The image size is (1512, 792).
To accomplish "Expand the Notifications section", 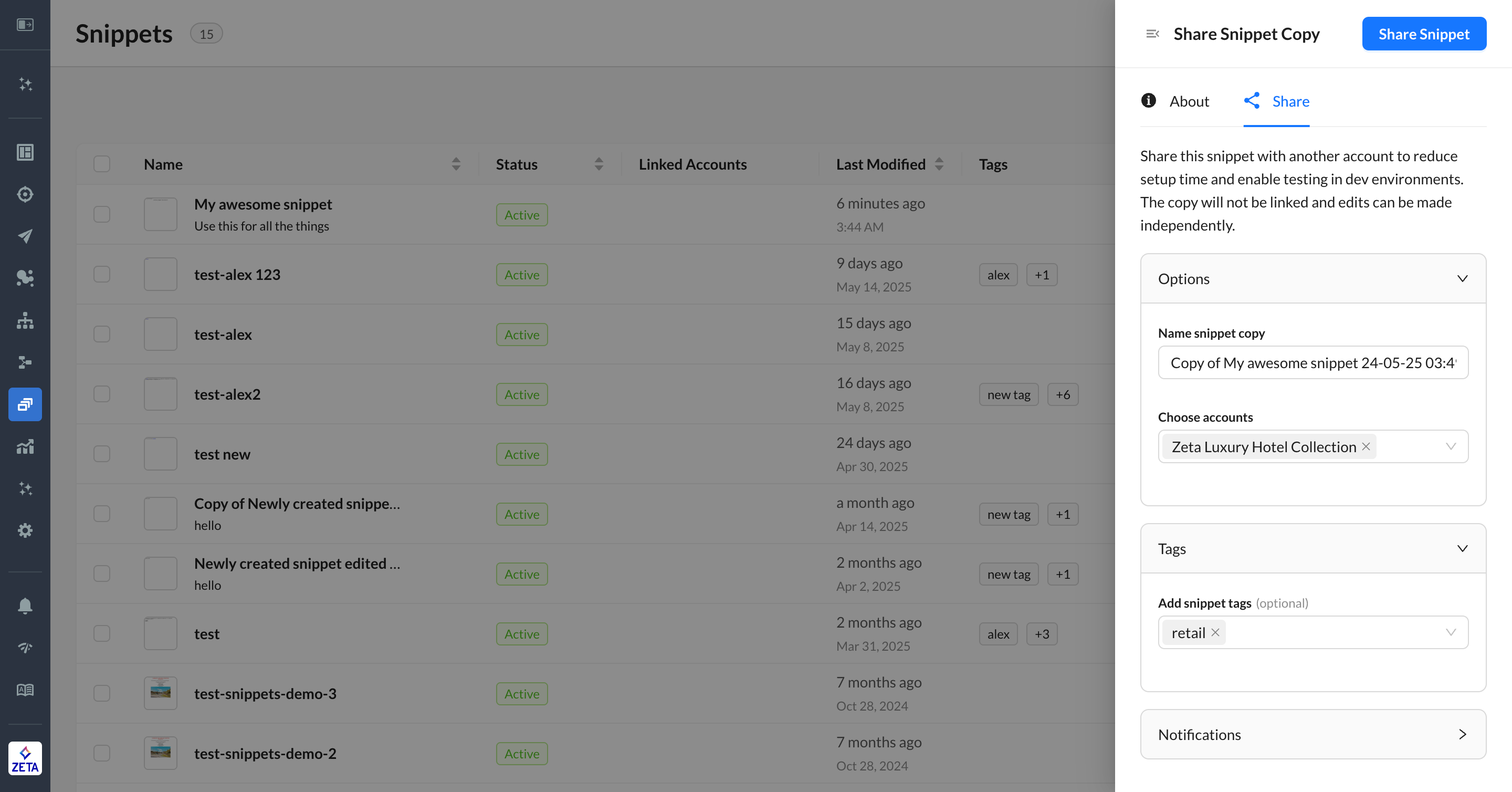I will pos(1462,734).
